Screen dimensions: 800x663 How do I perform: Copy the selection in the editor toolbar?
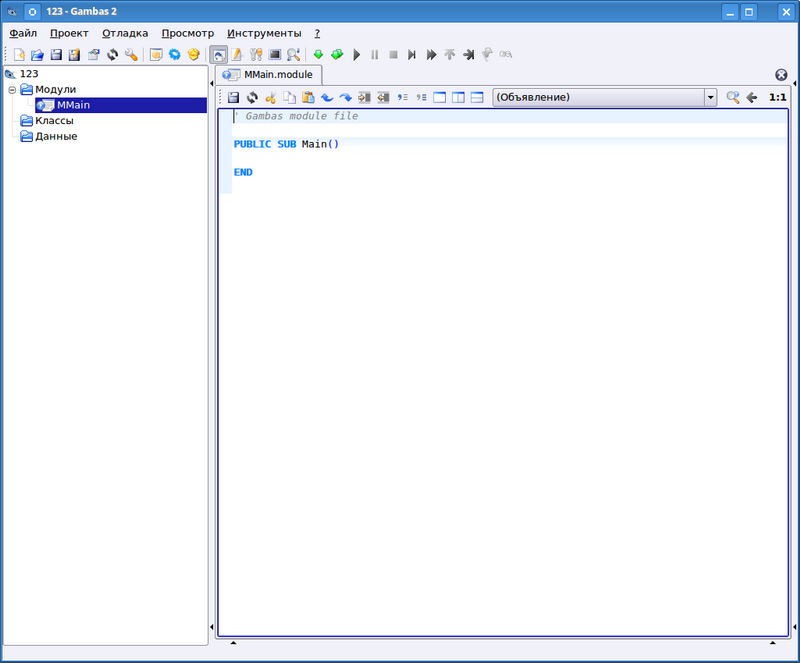click(289, 97)
